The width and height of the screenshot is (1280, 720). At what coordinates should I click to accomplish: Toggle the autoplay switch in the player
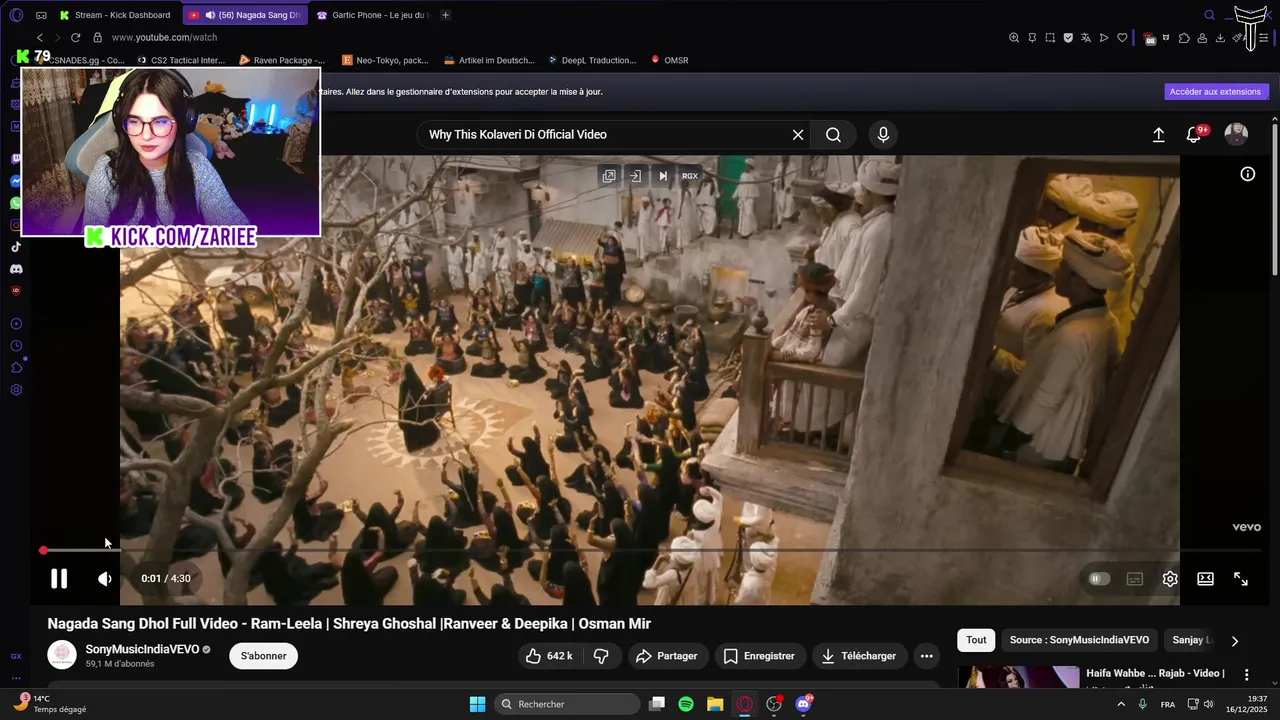pos(1099,579)
